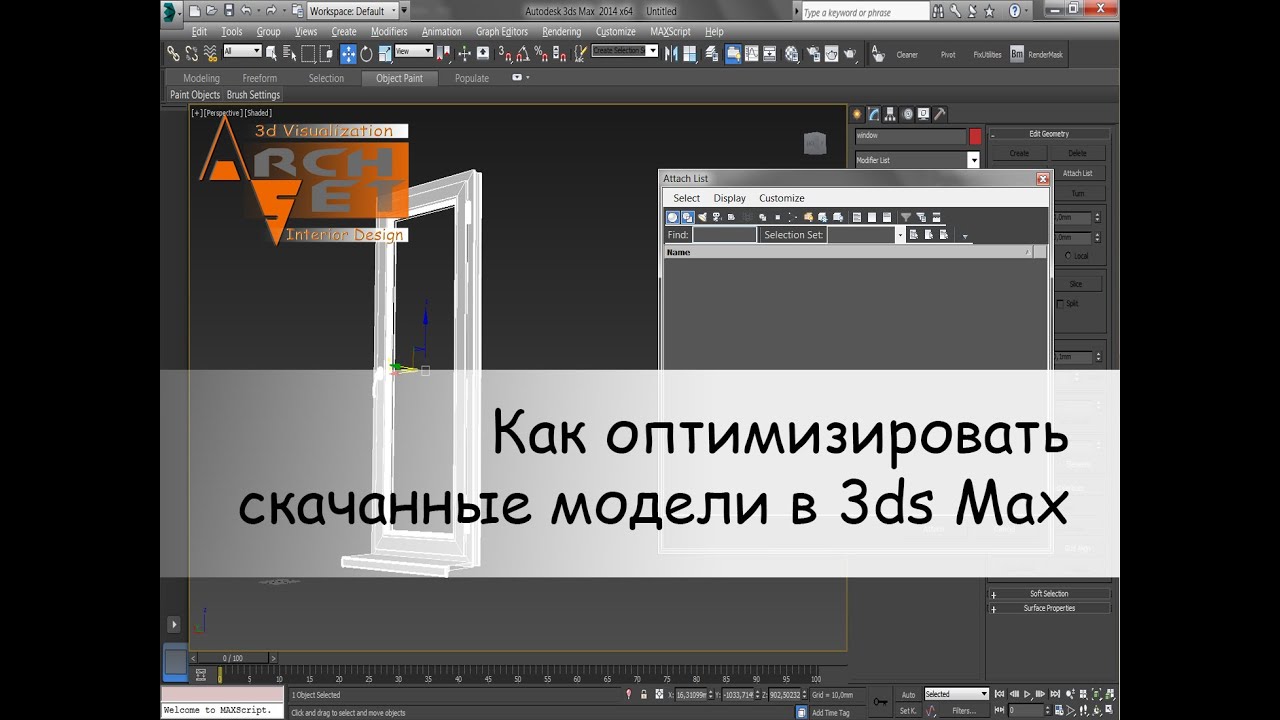This screenshot has height=720, width=1280.
Task: Click the Open File icon in title bar
Action: (211, 10)
